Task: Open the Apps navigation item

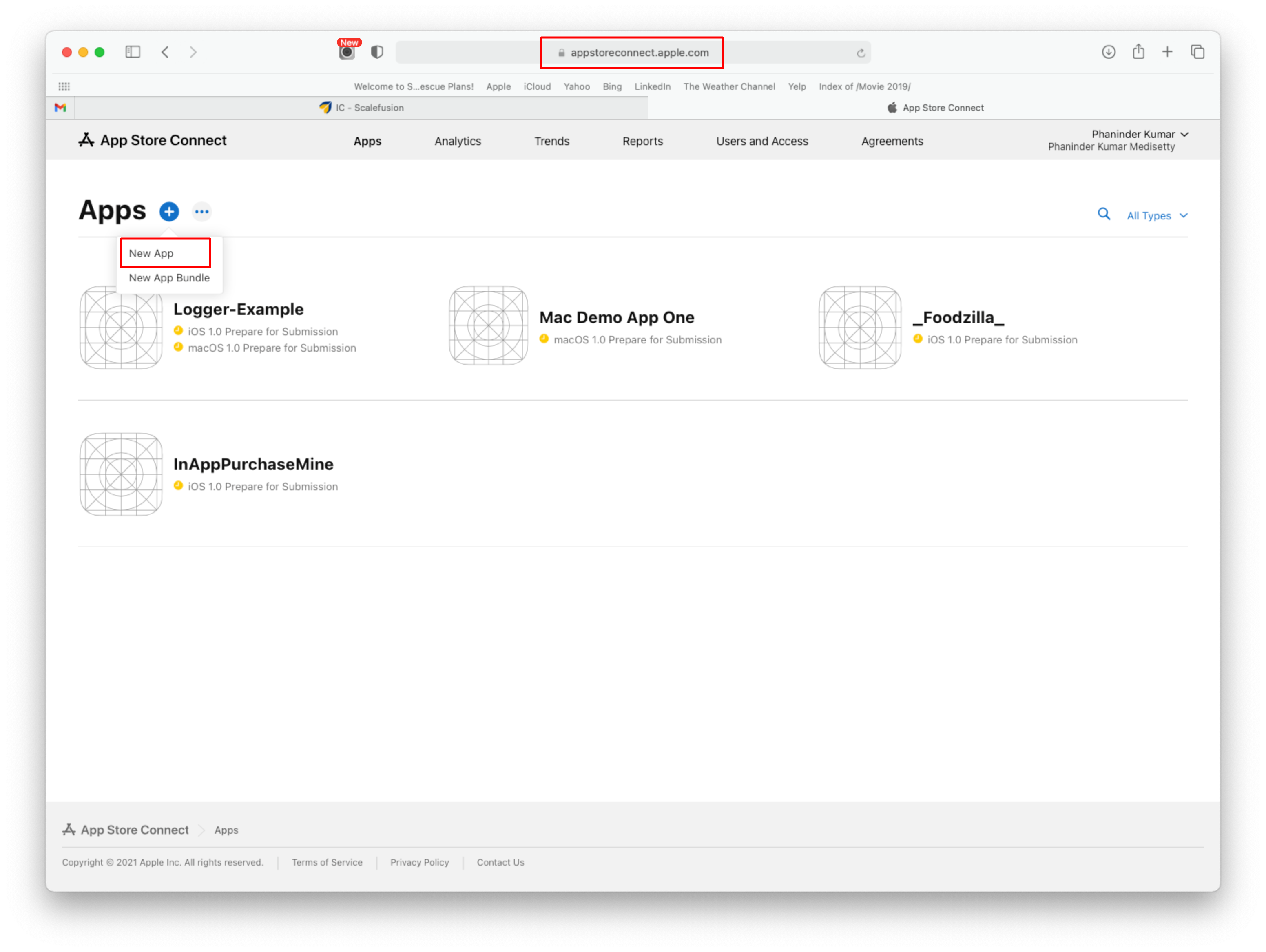Action: 367,142
